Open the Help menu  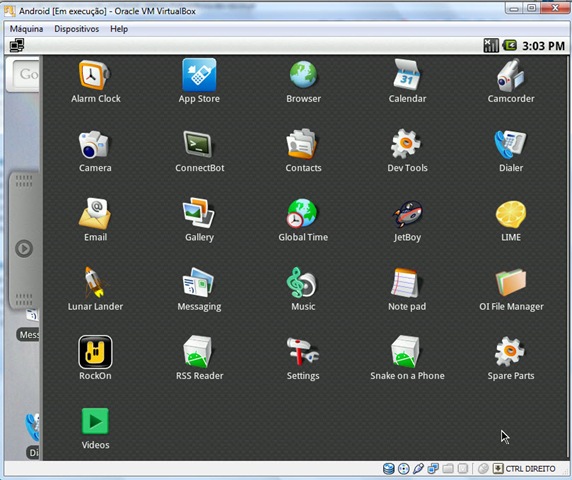point(119,29)
